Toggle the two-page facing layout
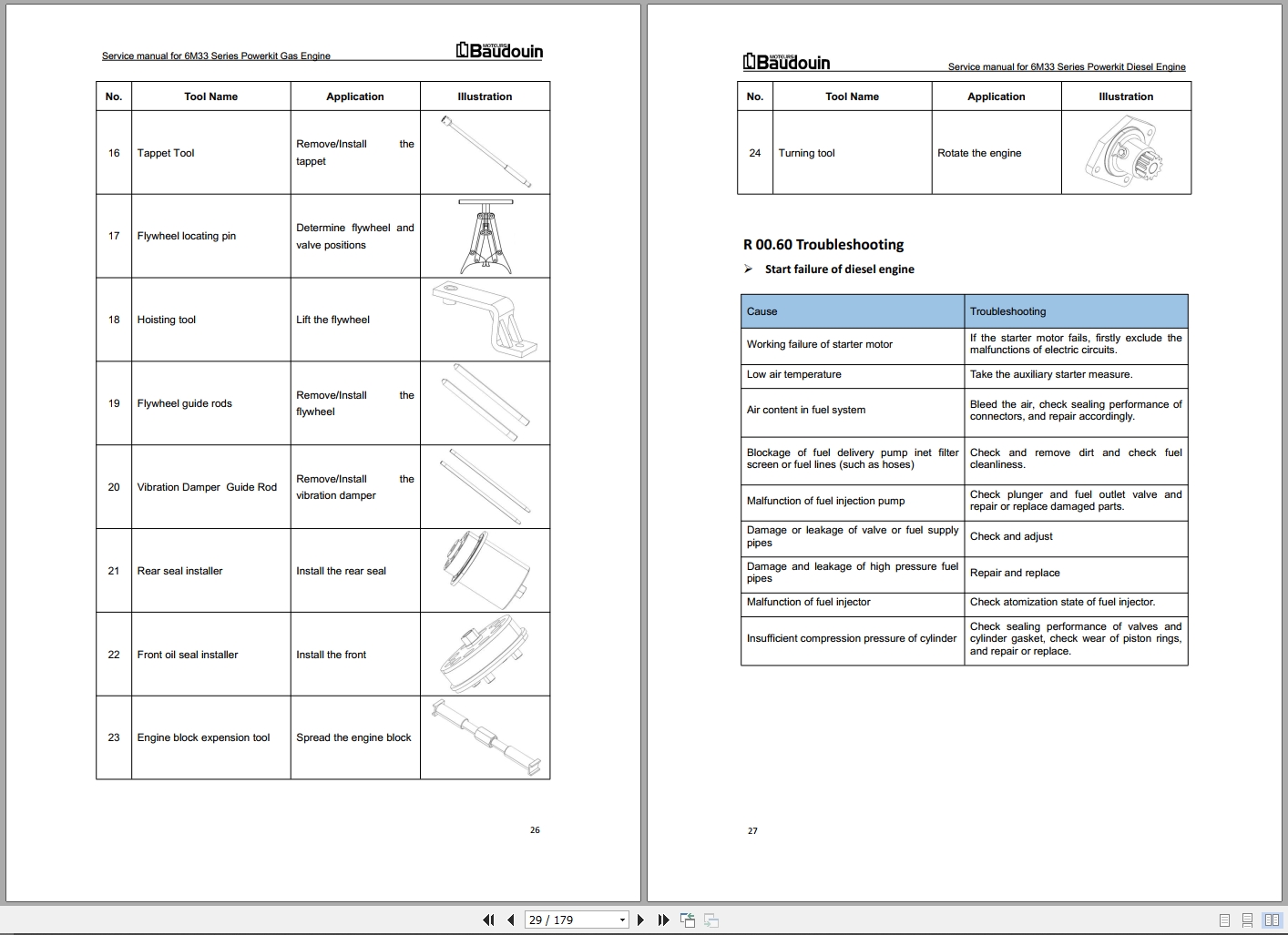Image resolution: width=1288 pixels, height=935 pixels. (x=1272, y=920)
